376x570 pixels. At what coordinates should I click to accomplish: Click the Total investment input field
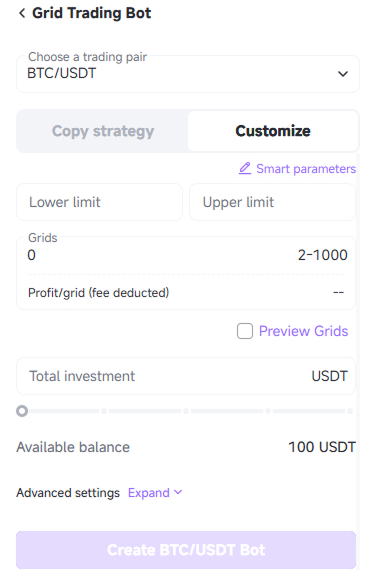[186, 376]
